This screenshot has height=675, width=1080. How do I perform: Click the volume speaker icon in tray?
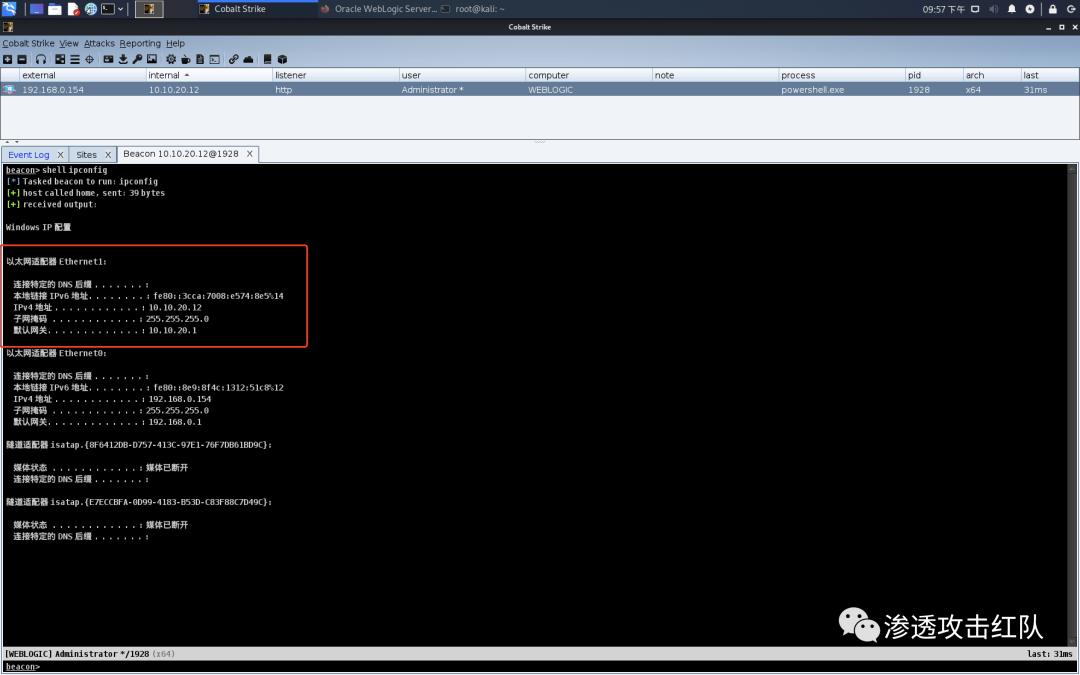(x=993, y=9)
